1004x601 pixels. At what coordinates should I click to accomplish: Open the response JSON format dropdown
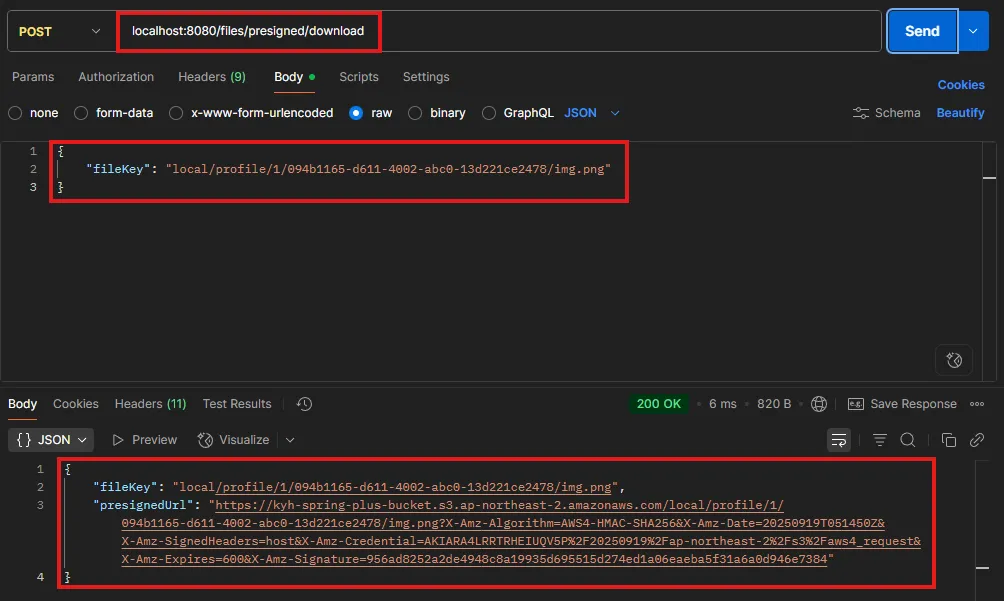coord(51,440)
